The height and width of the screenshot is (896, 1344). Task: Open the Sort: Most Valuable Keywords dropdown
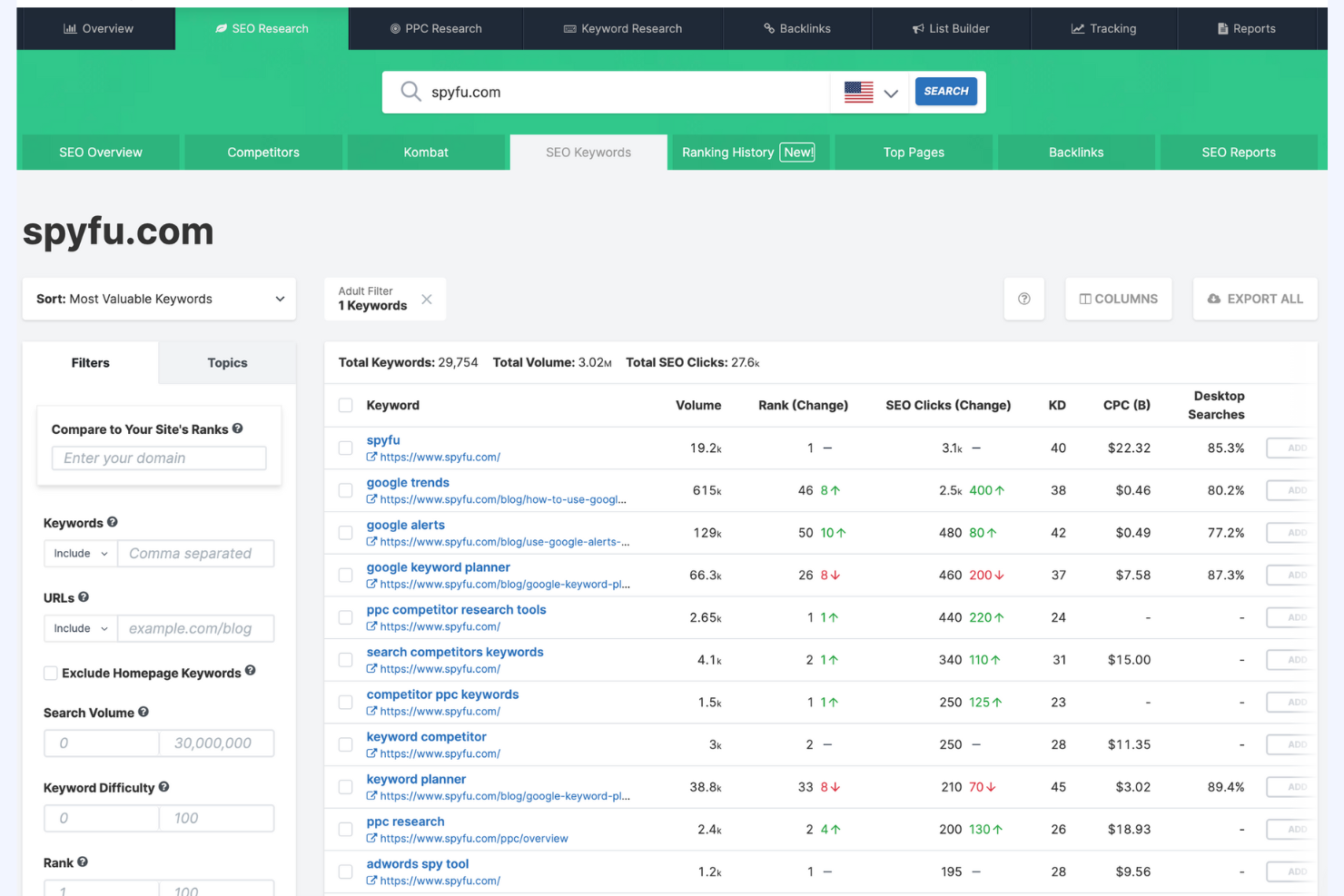[159, 299]
